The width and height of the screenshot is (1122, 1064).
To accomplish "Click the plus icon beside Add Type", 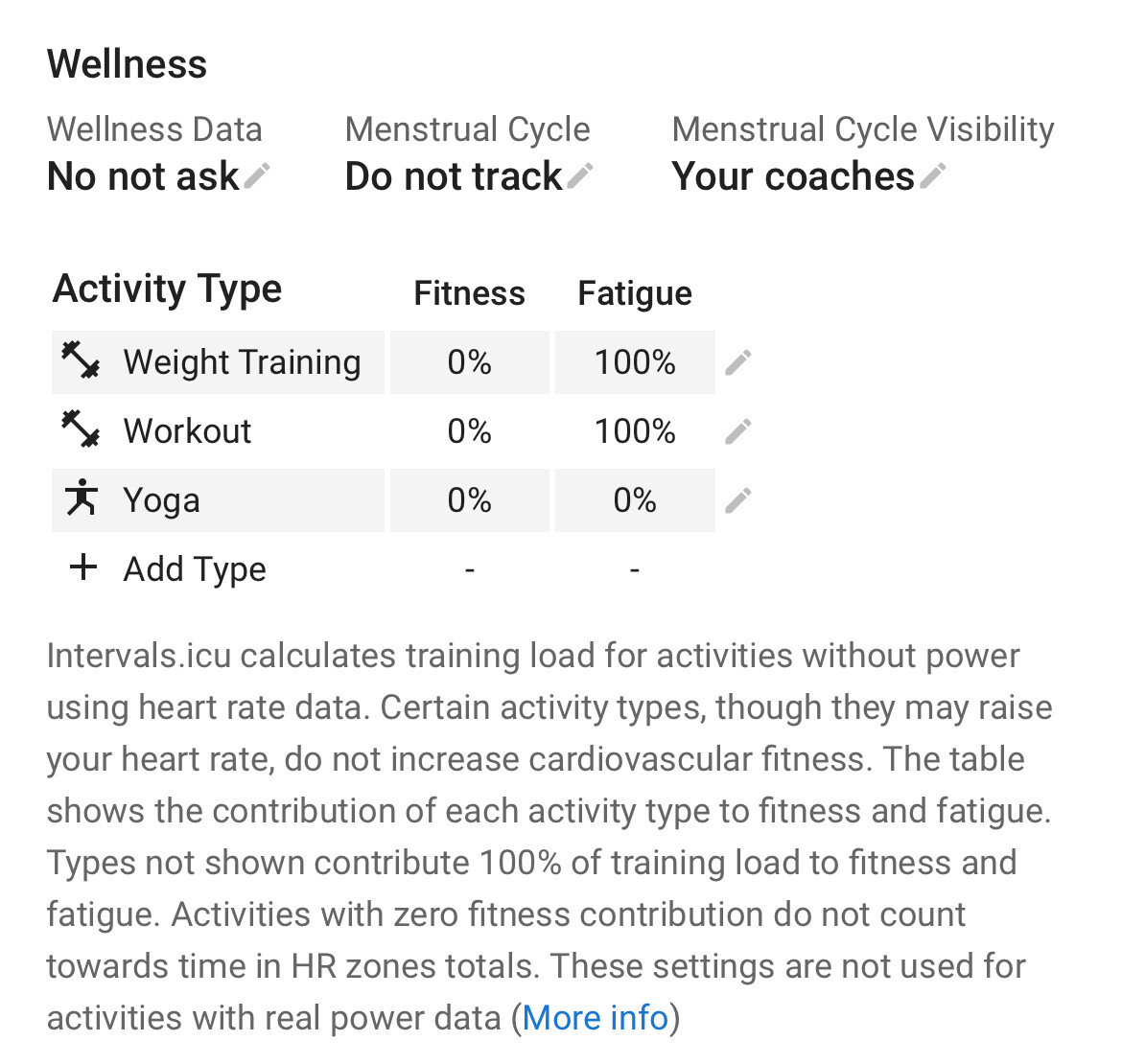I will click(x=83, y=567).
